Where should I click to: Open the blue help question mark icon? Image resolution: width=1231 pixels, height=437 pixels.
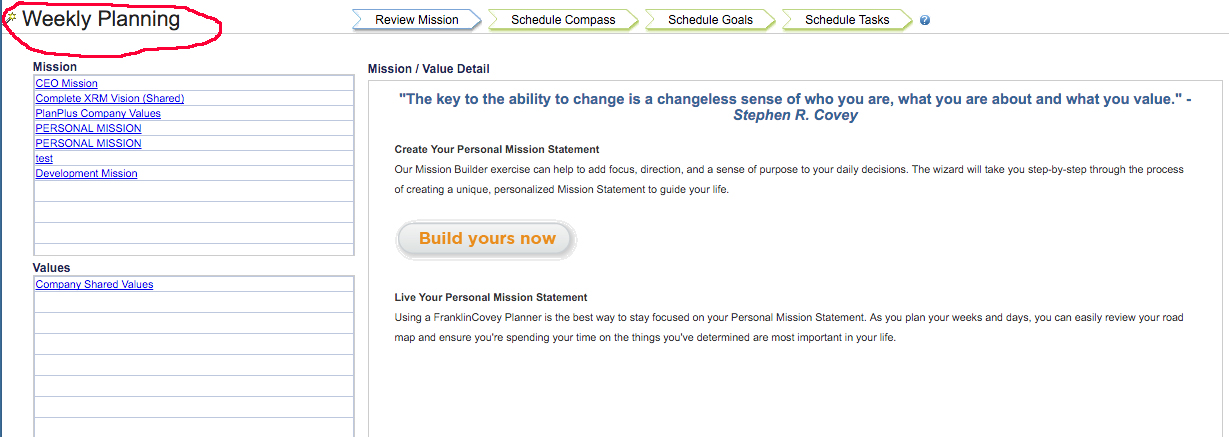[925, 20]
